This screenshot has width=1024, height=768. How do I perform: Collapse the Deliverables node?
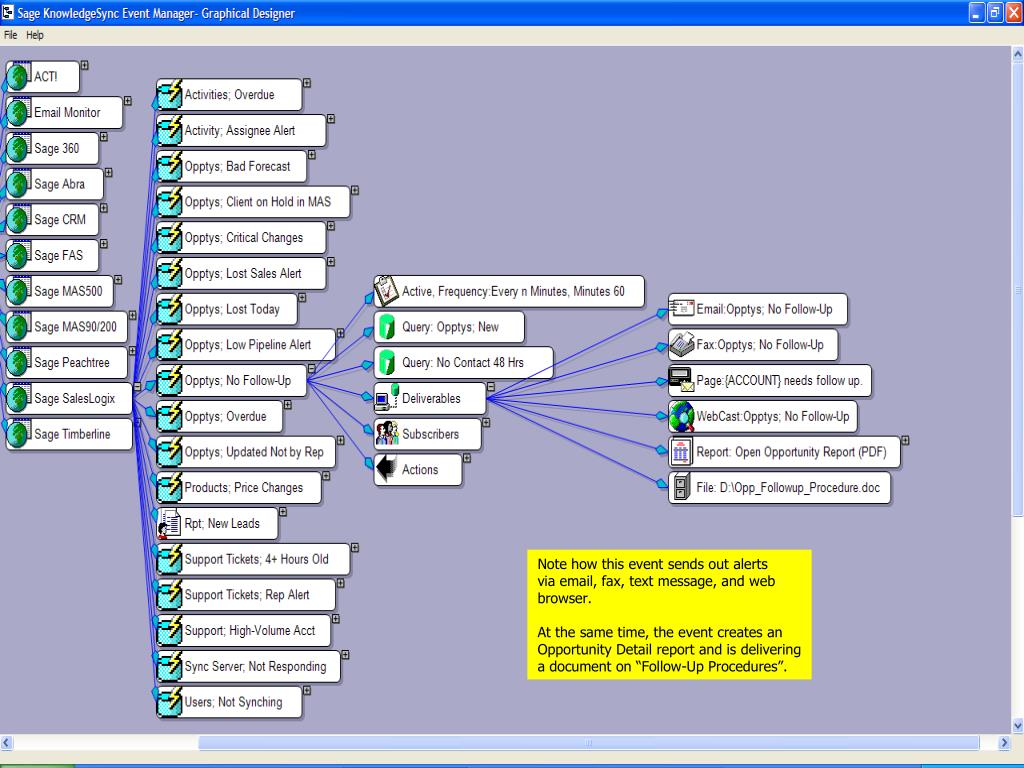coord(490,387)
